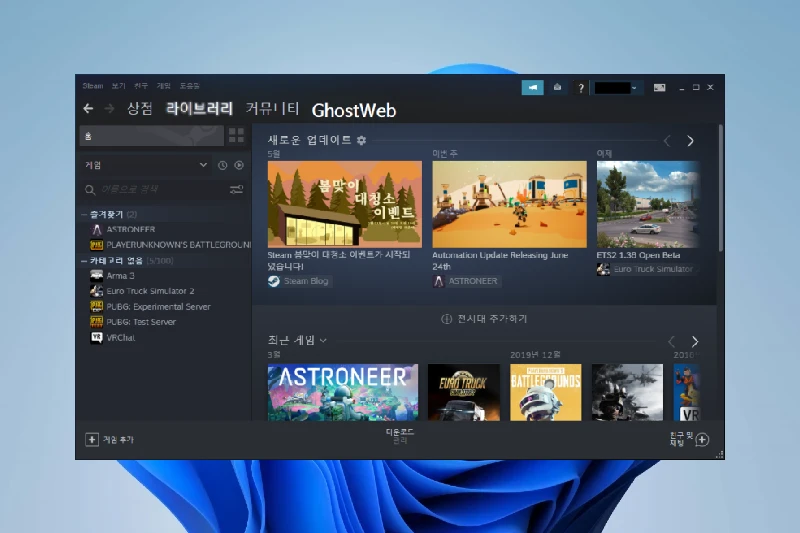This screenshot has height=533, width=800.
Task: Click the recent activity clock filter icon
Action: pos(223,165)
